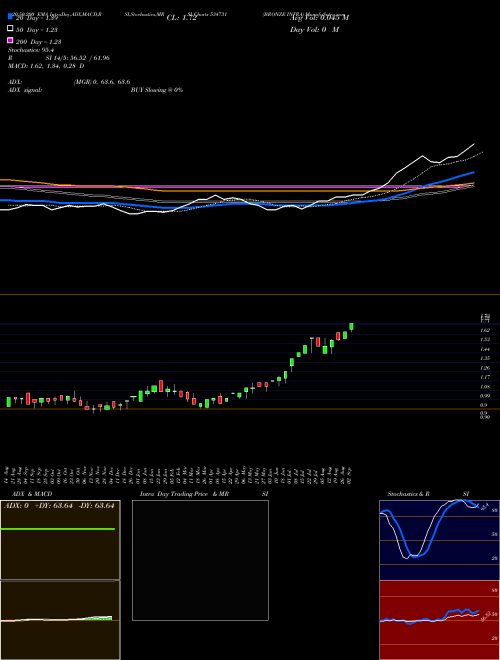Click the 'ADX:' label in the header
The image size is (500, 660).
[15, 82]
